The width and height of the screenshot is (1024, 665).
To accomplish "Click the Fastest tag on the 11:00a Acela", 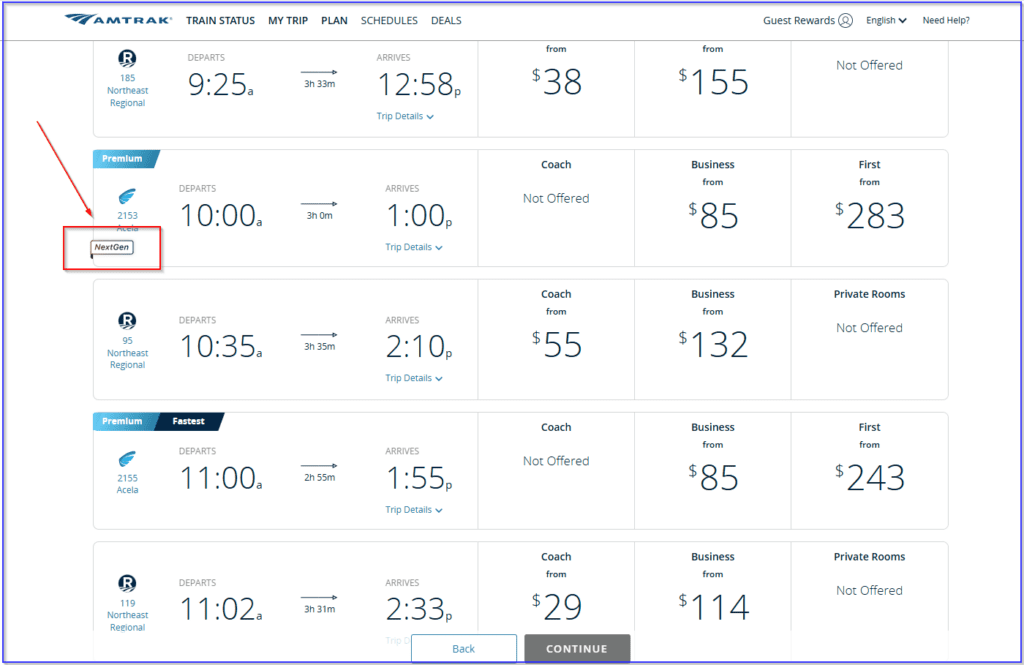I will (189, 421).
